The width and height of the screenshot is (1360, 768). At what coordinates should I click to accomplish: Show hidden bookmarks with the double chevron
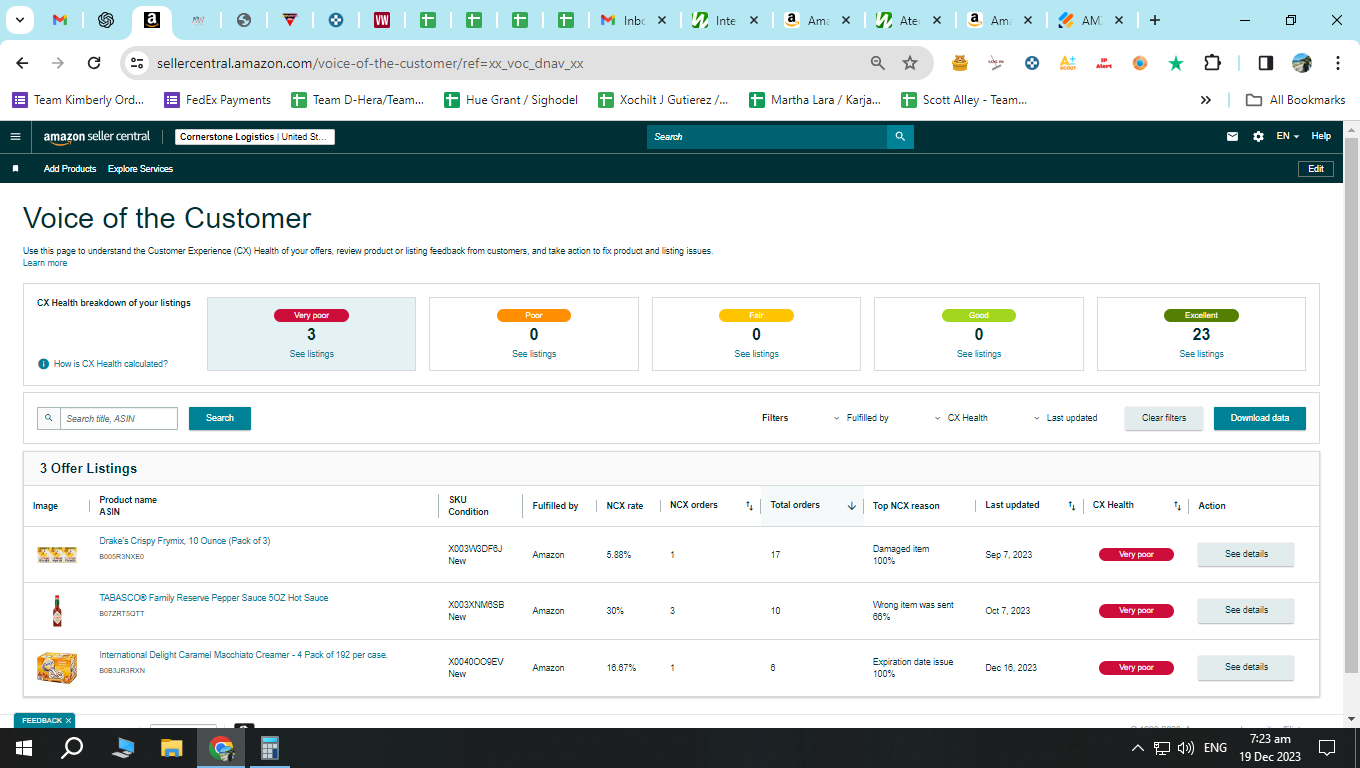click(x=1206, y=100)
